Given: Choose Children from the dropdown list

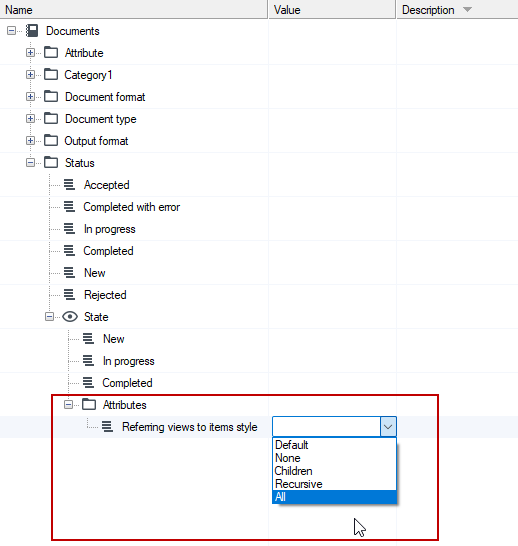Looking at the screenshot, I should [334, 471].
